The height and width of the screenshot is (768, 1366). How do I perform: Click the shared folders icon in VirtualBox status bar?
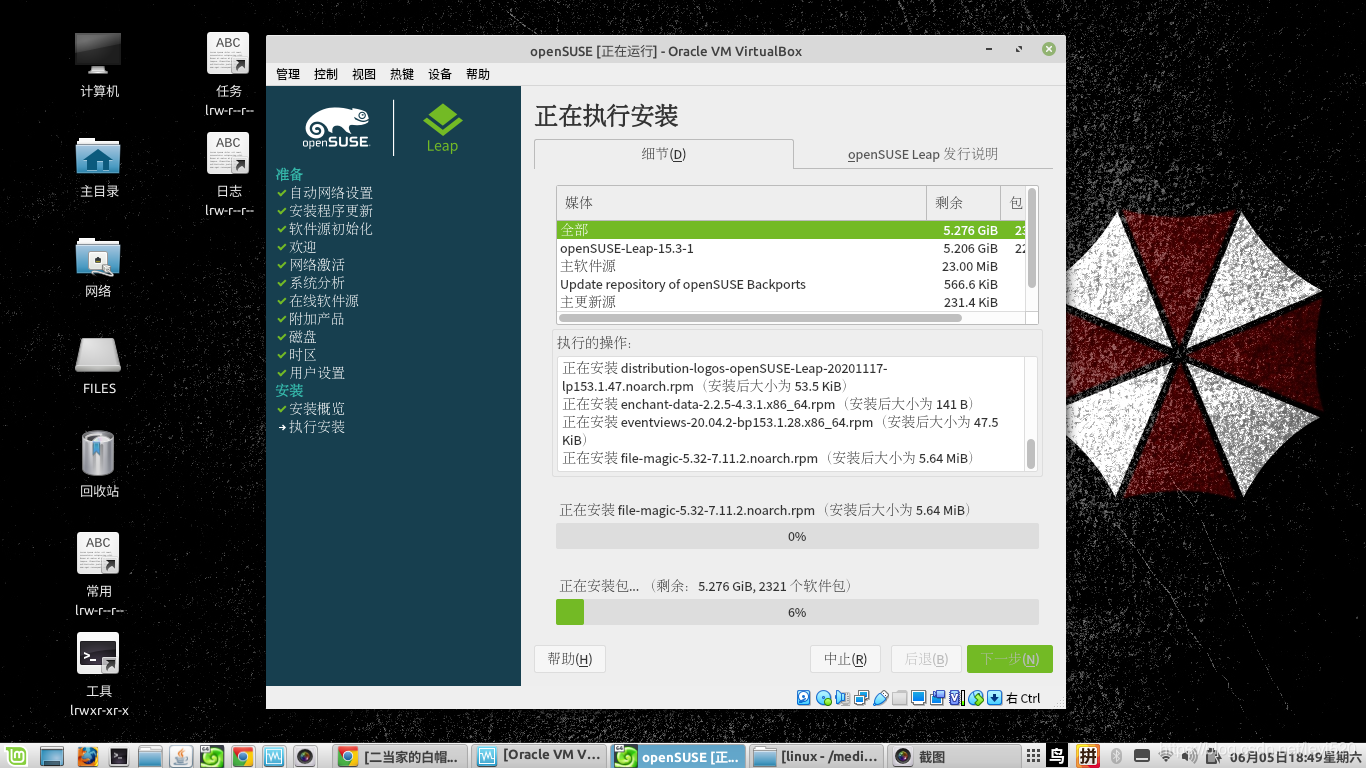899,698
